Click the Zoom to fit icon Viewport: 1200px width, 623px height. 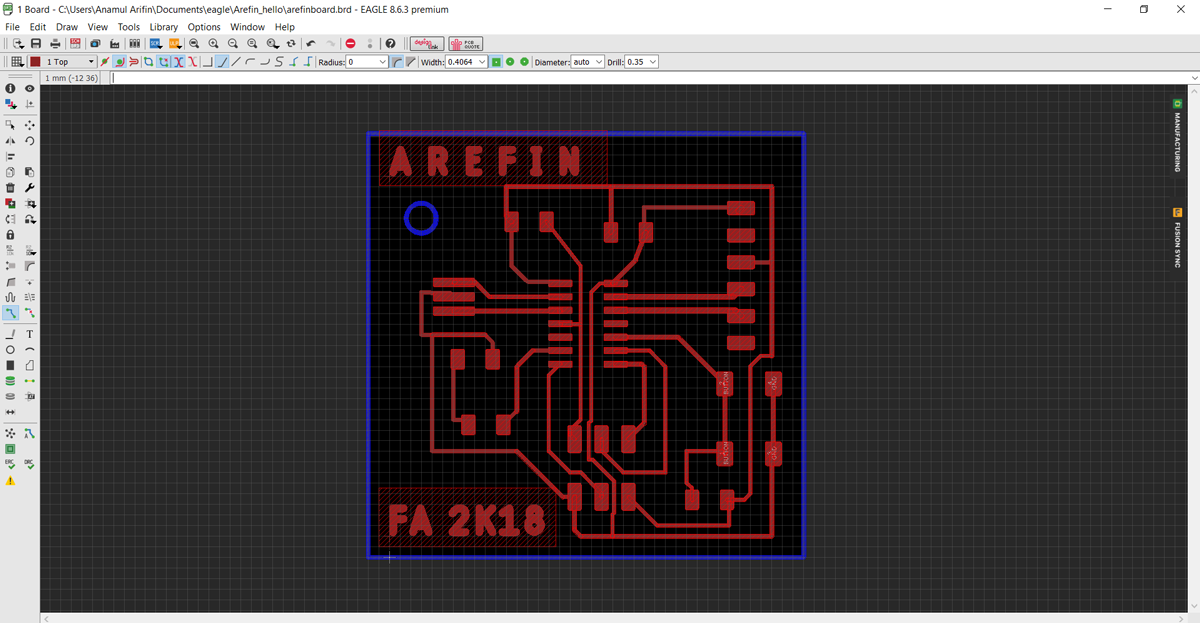(194, 44)
